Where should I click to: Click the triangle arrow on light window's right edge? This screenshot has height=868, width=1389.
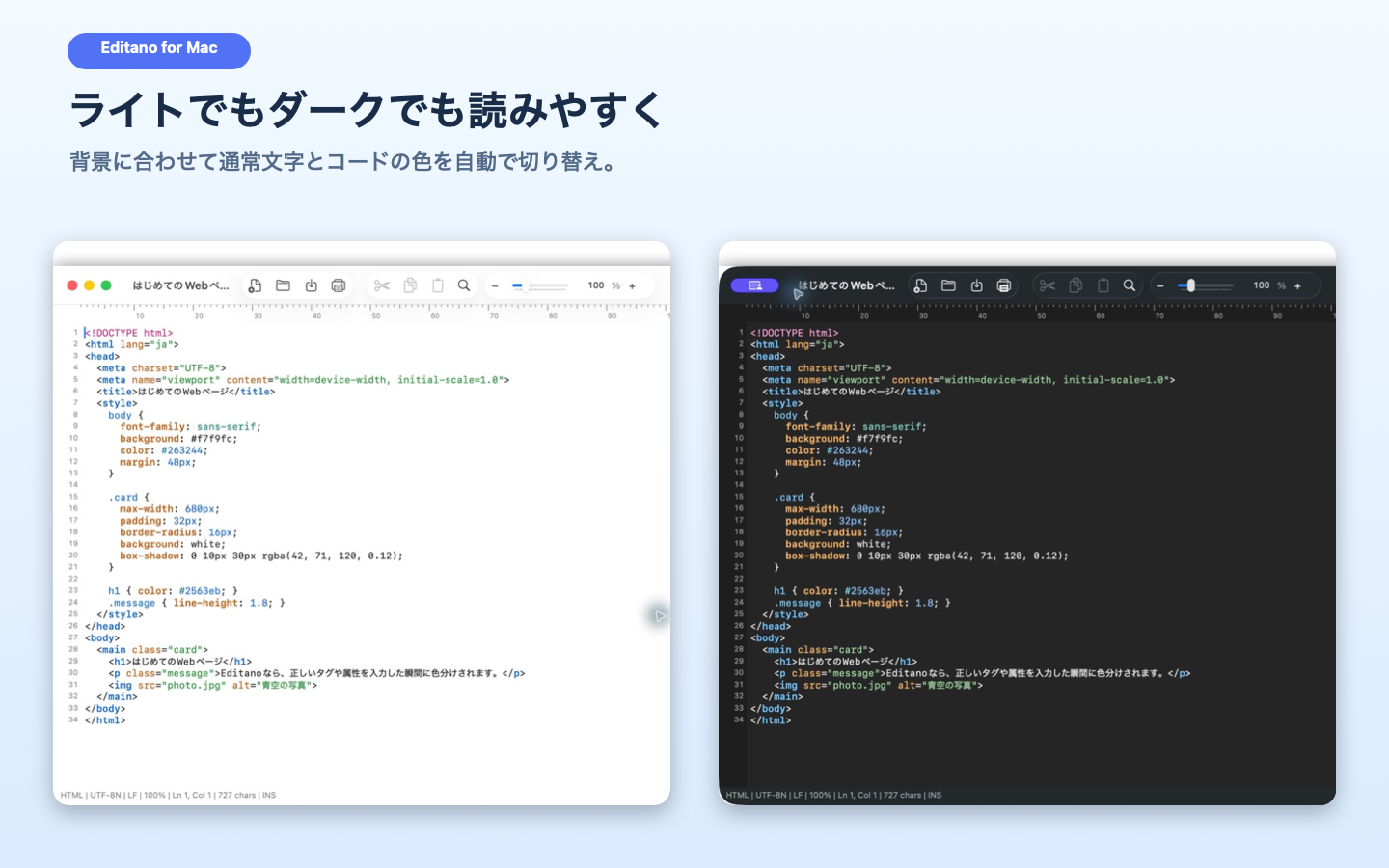[659, 616]
